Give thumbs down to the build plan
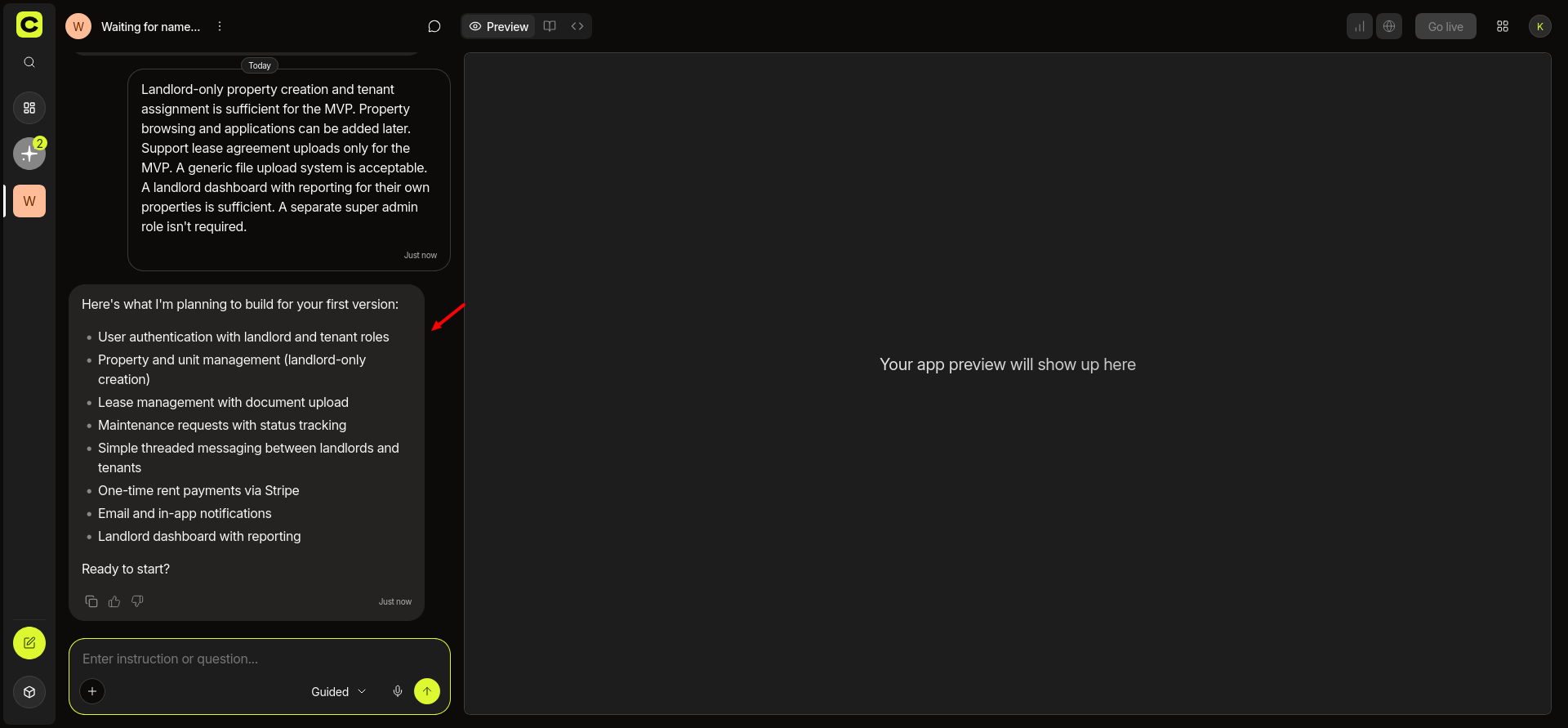This screenshot has height=728, width=1568. [137, 601]
